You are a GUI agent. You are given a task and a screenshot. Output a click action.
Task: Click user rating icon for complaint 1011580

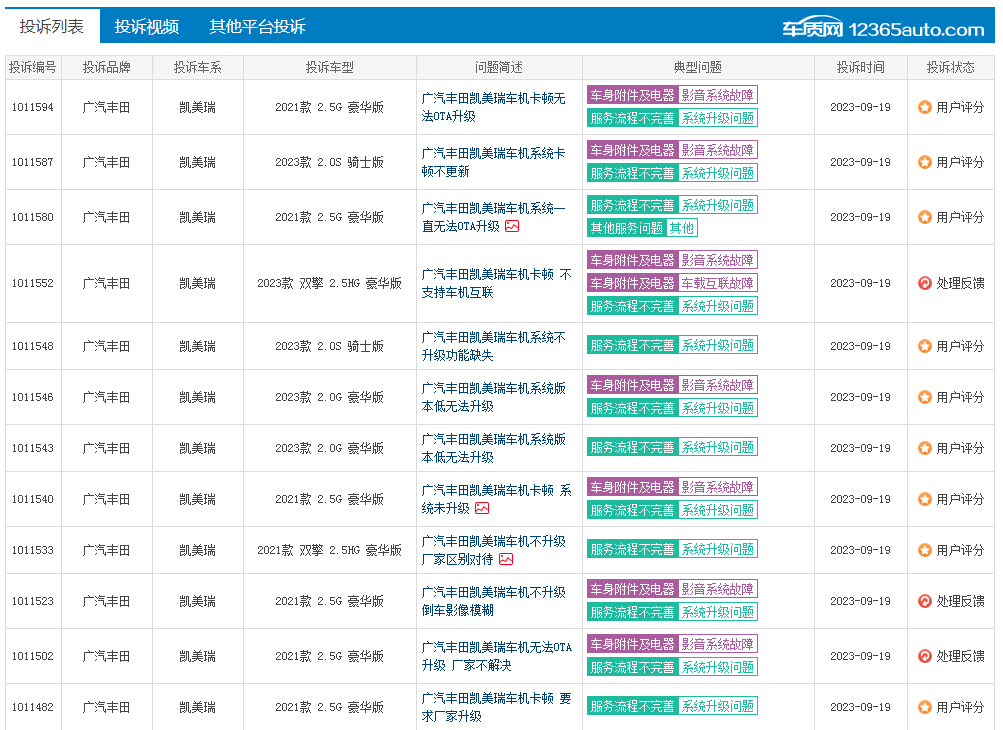click(x=924, y=217)
